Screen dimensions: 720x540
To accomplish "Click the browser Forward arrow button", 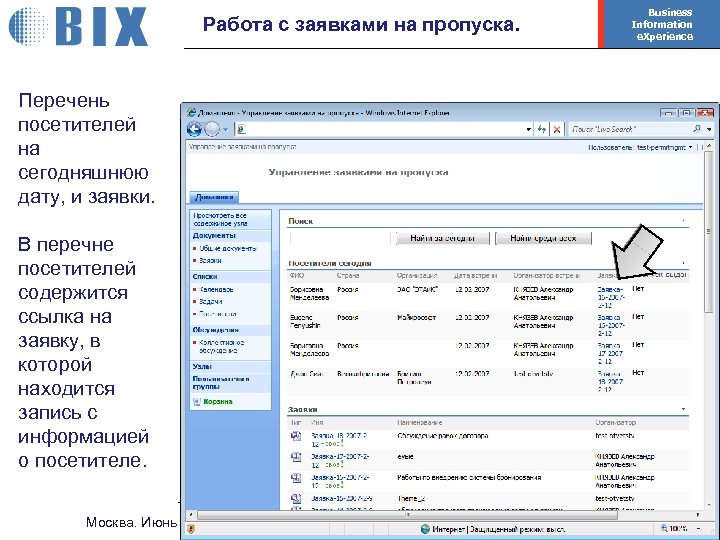I will point(212,129).
